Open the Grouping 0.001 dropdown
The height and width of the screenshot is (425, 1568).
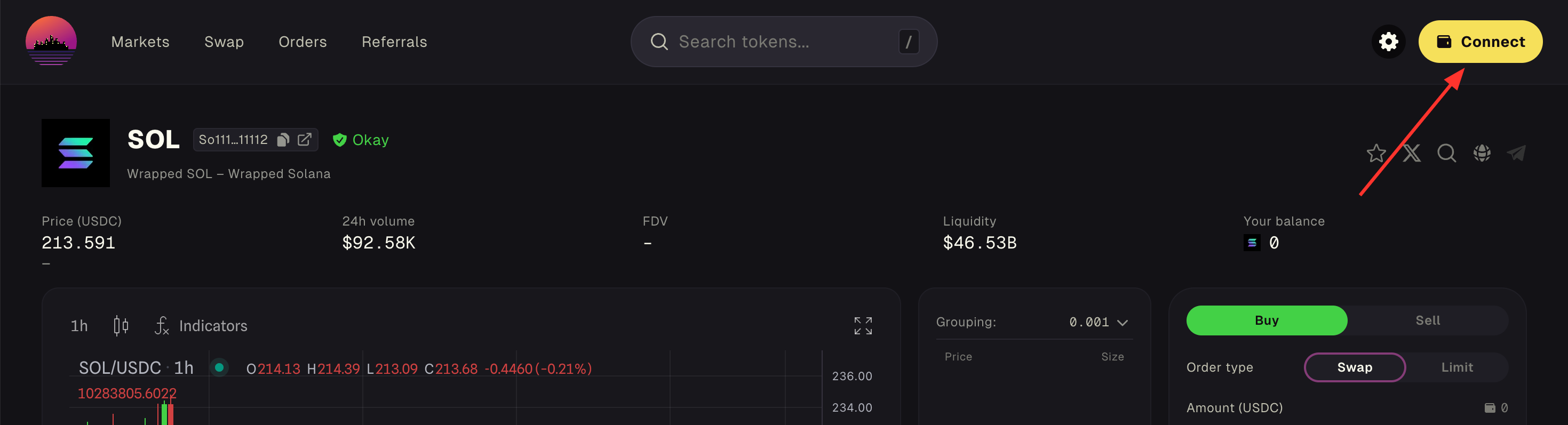pos(1099,322)
